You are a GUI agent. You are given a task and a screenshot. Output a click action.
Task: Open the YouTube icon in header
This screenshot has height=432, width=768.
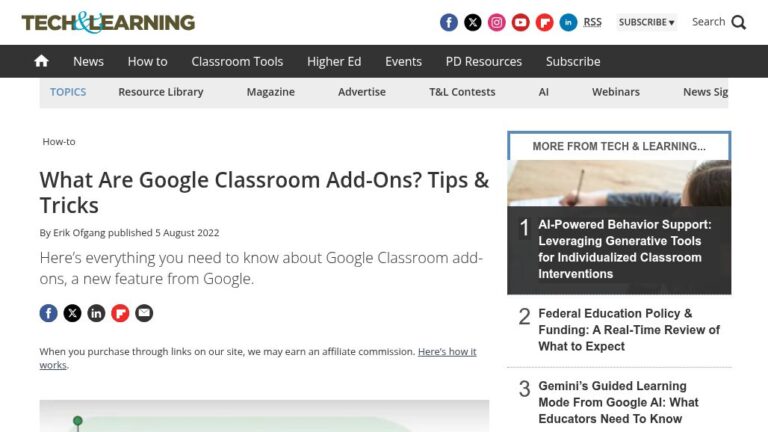[x=521, y=23]
